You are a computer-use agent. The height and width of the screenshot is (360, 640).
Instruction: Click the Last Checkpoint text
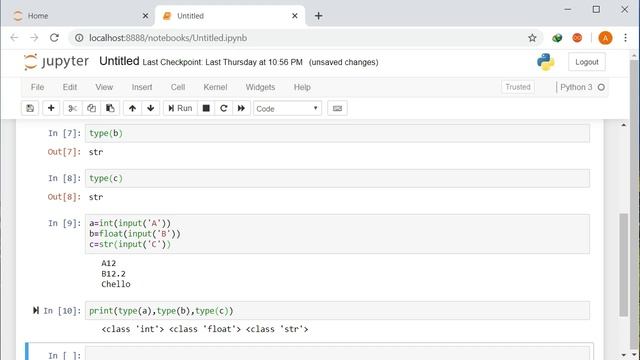point(222,62)
